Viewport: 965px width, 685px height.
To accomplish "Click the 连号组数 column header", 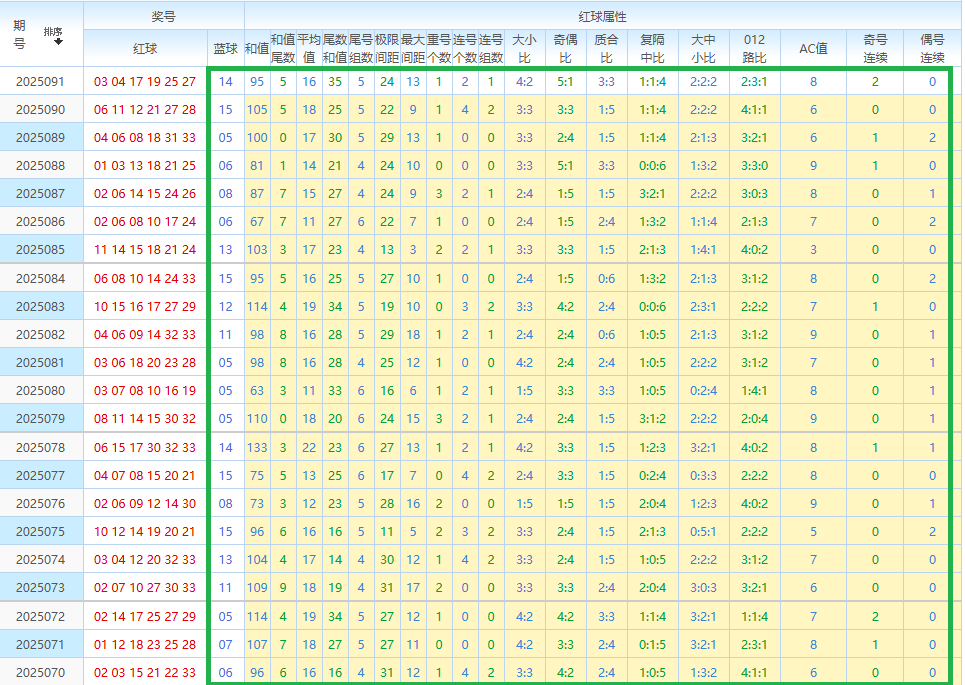I will pyautogui.click(x=491, y=49).
